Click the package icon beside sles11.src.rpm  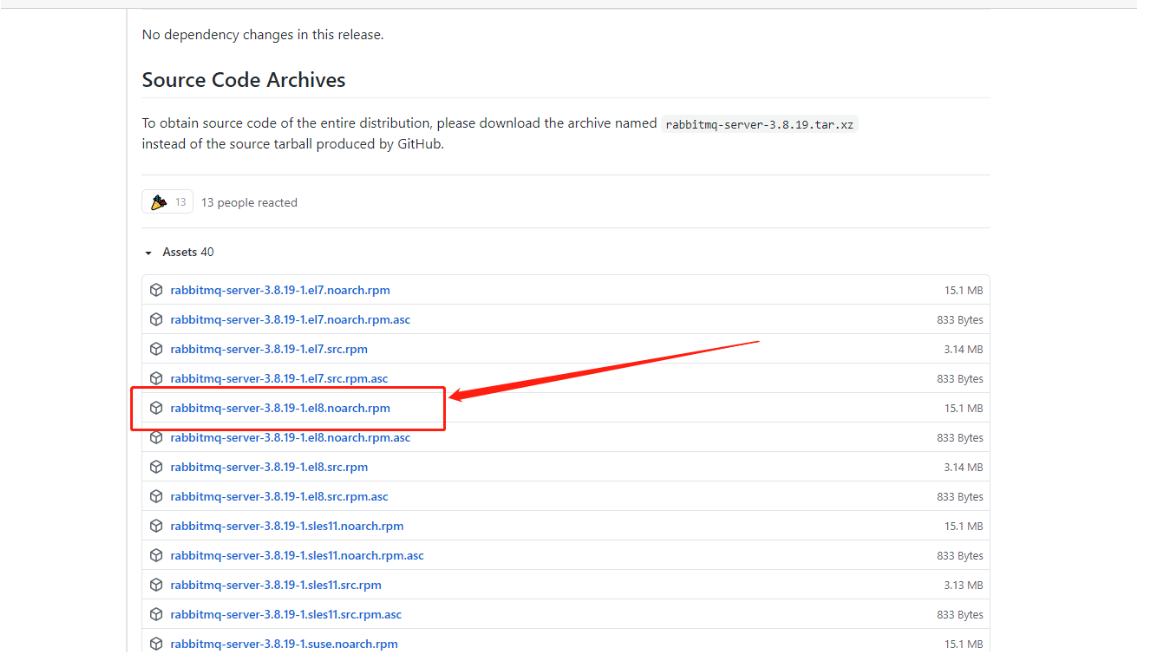156,585
